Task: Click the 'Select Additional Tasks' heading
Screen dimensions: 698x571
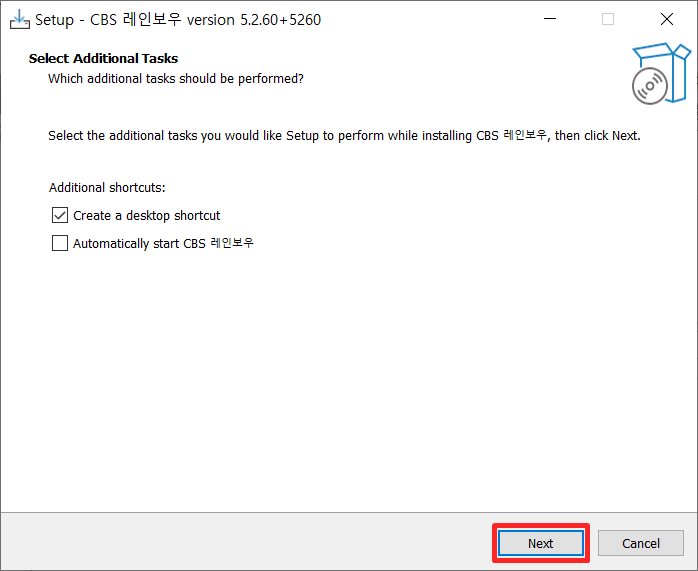Action: click(x=103, y=58)
